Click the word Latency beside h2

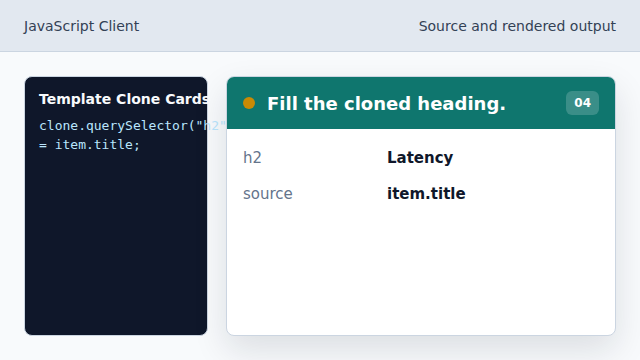(x=420, y=158)
